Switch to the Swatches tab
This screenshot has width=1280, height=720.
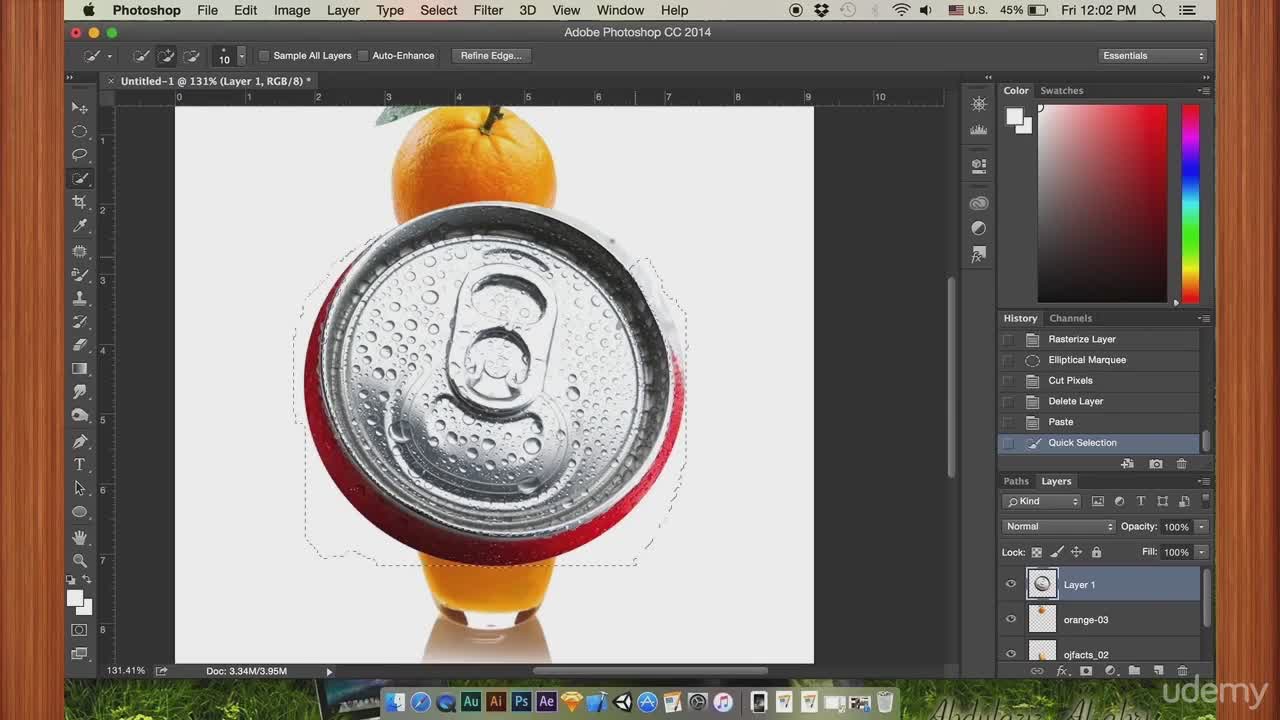[1061, 91]
